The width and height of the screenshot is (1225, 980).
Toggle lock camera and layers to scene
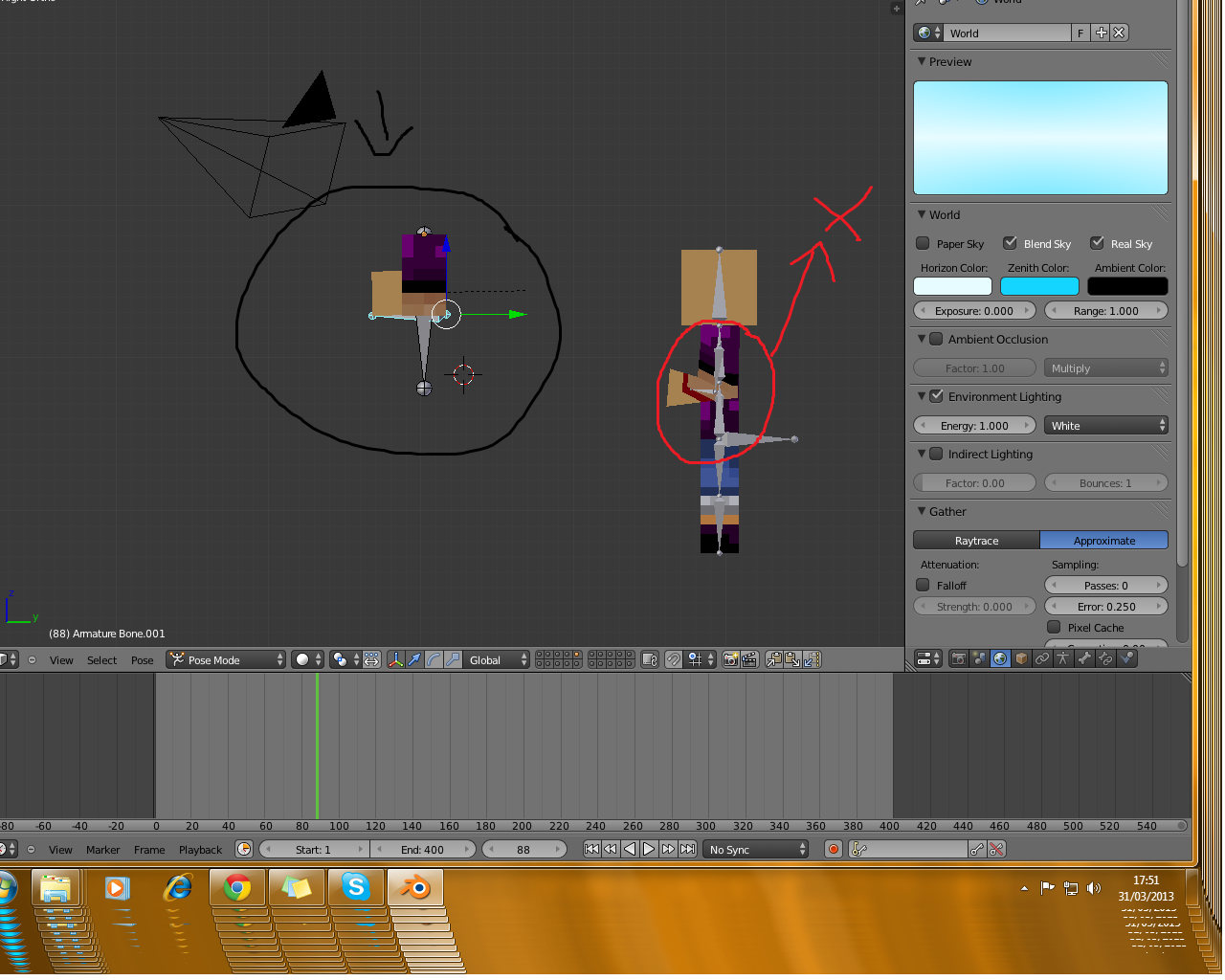point(650,659)
